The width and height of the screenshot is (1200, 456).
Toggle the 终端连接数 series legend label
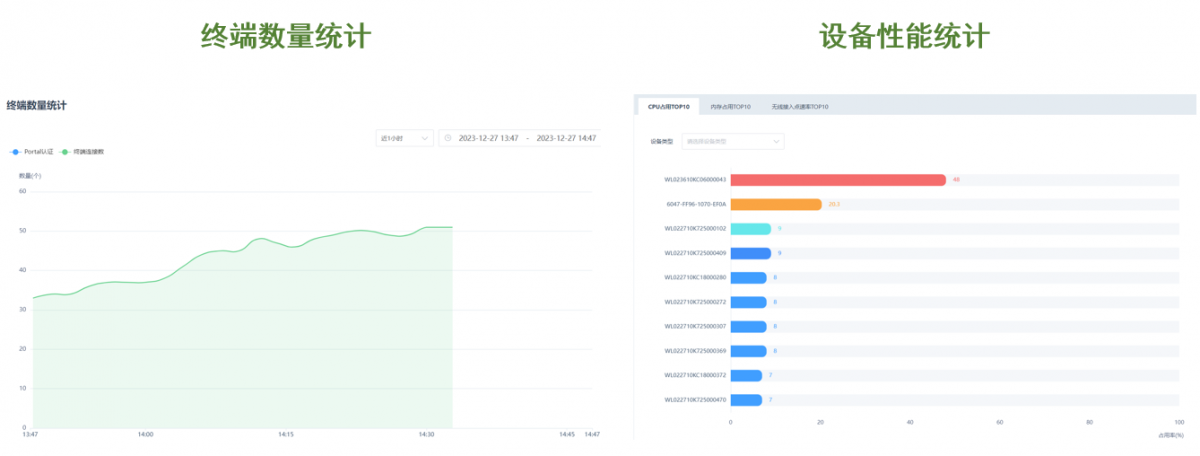point(89,152)
